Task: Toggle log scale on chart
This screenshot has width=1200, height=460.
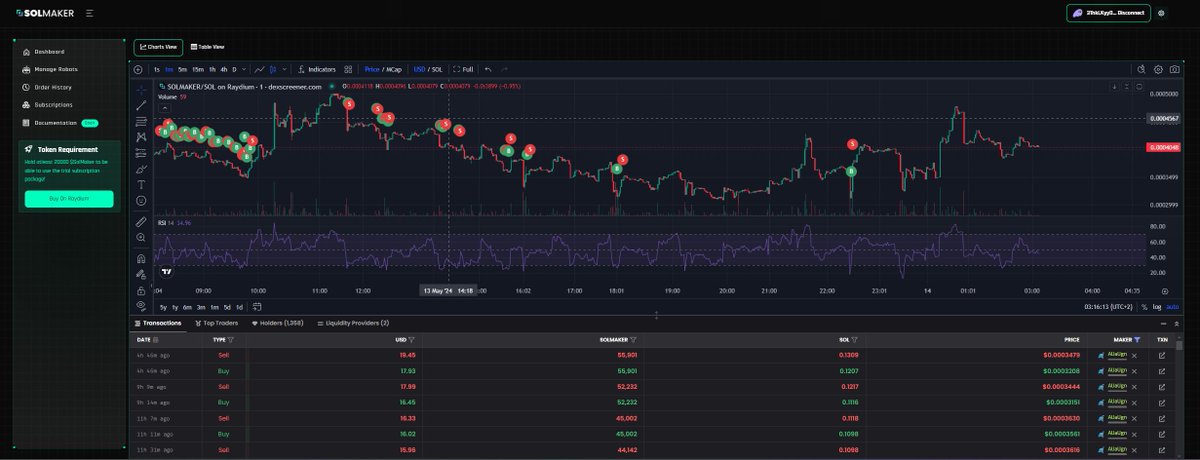Action: point(1157,307)
